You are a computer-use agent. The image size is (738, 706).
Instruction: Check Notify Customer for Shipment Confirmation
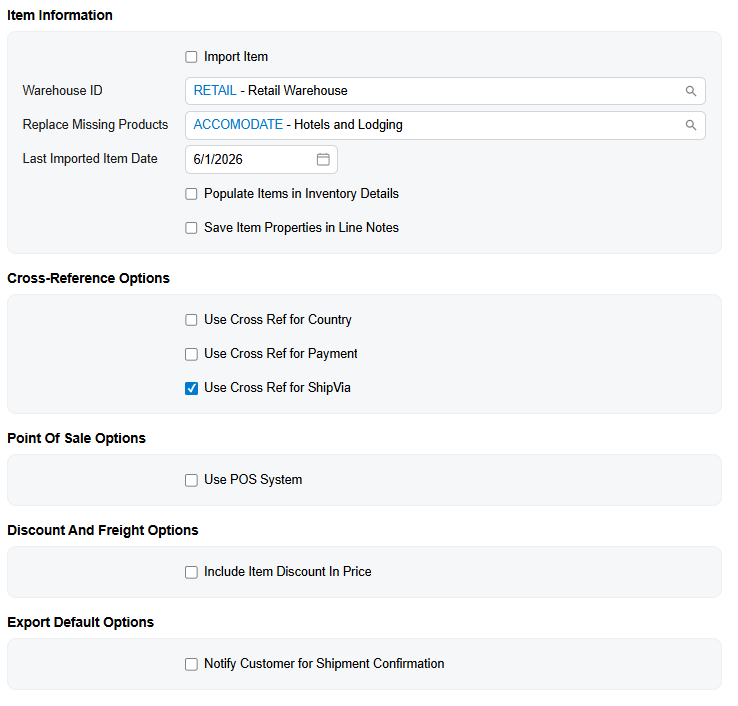(x=191, y=664)
